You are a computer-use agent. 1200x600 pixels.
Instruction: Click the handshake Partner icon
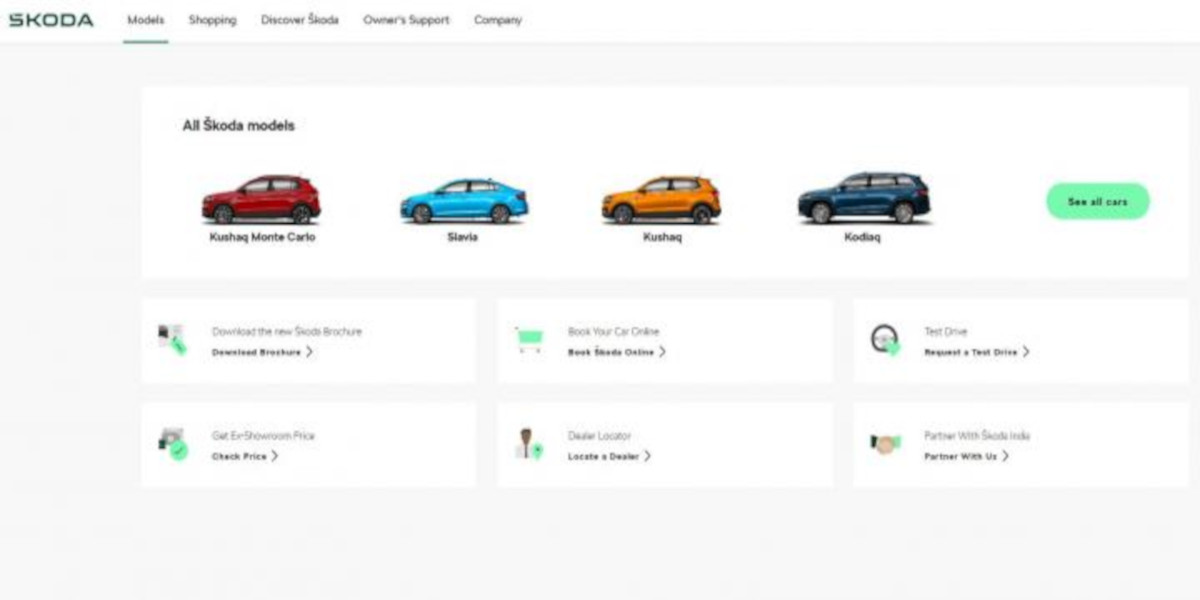(x=885, y=444)
